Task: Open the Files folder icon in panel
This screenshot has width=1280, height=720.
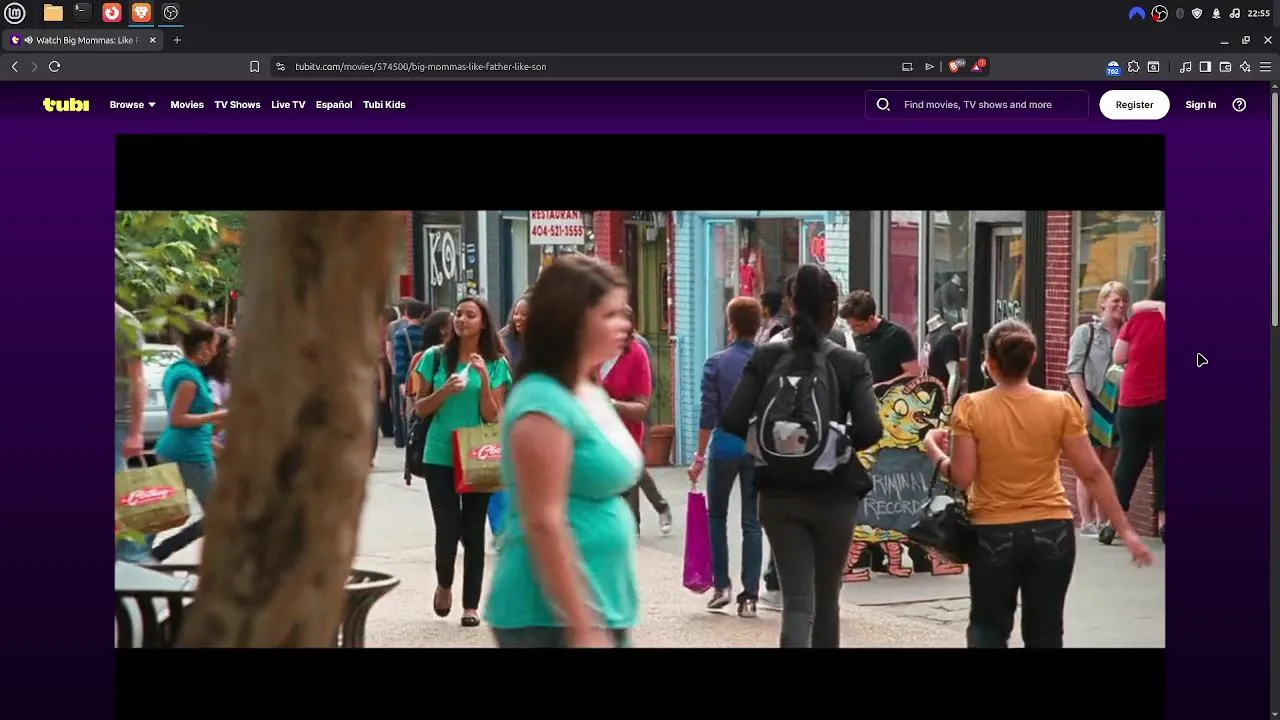Action: point(53,13)
